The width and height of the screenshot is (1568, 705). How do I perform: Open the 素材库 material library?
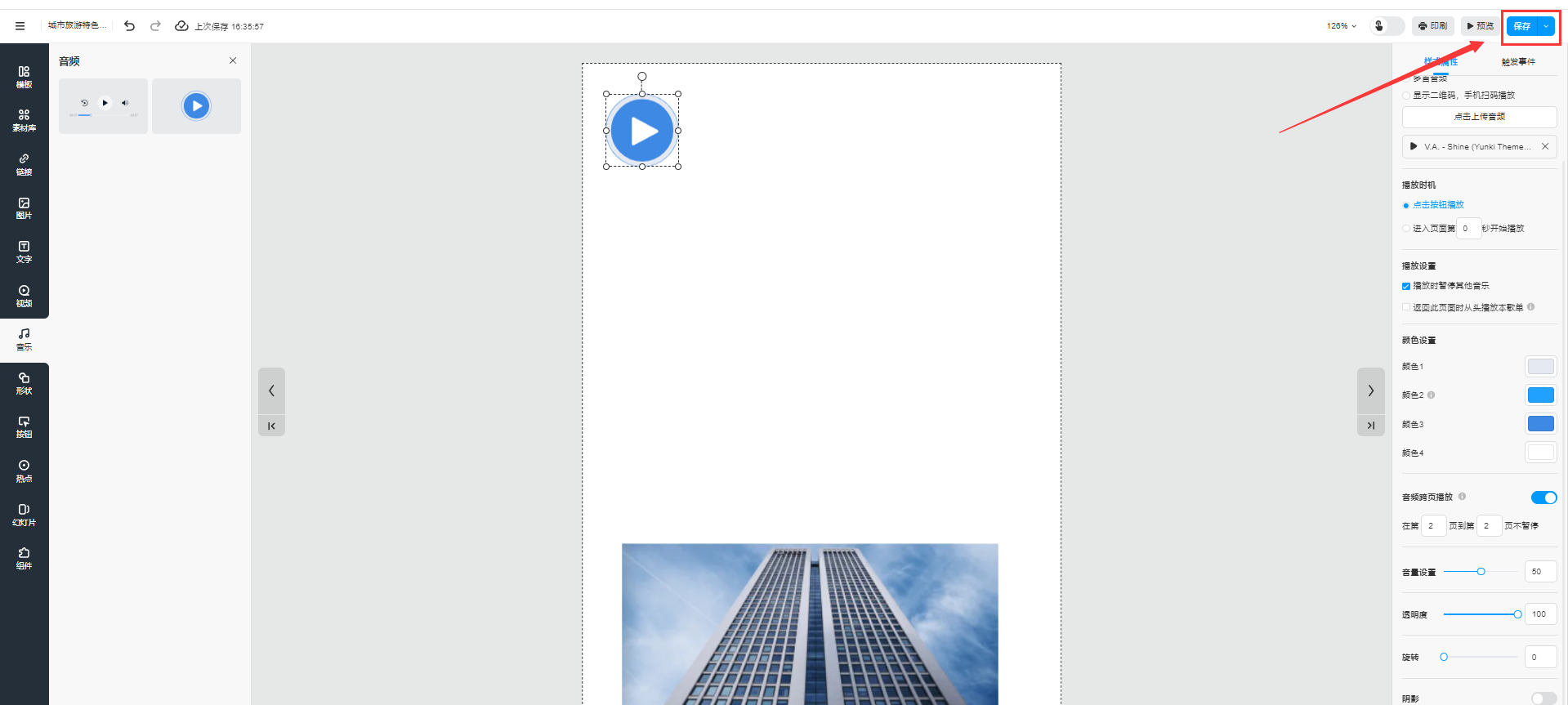tap(24, 120)
